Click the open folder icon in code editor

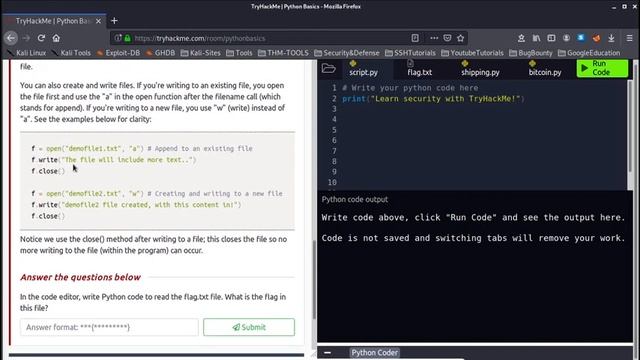tap(328, 68)
